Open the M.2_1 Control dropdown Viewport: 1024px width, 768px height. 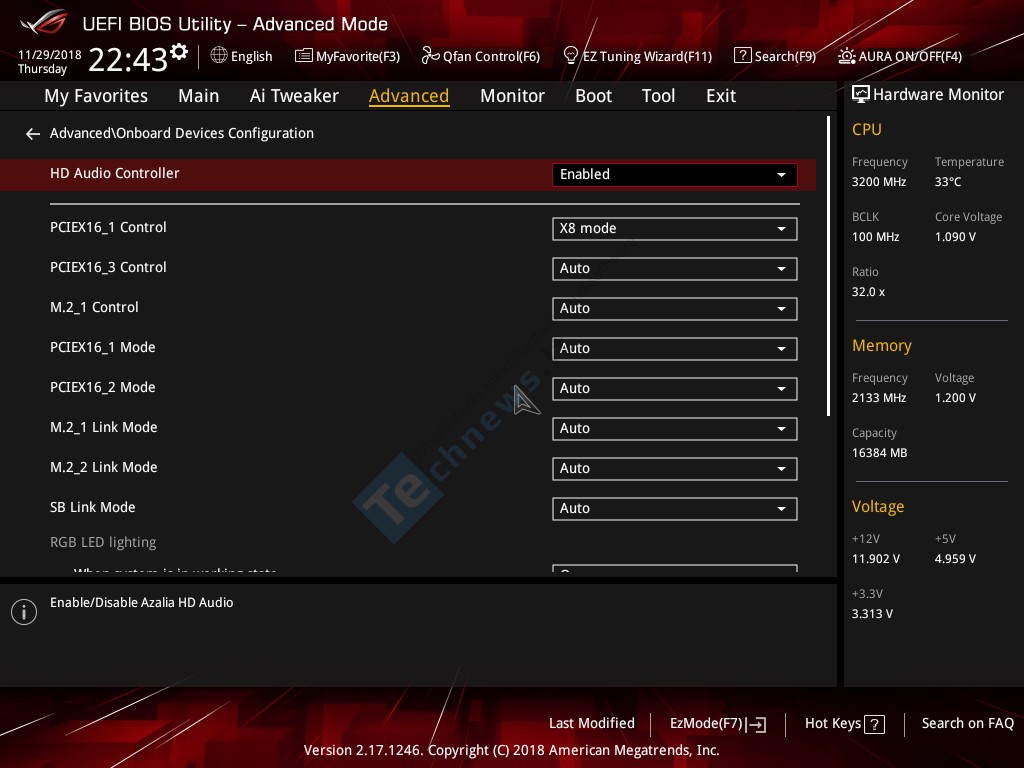(675, 308)
